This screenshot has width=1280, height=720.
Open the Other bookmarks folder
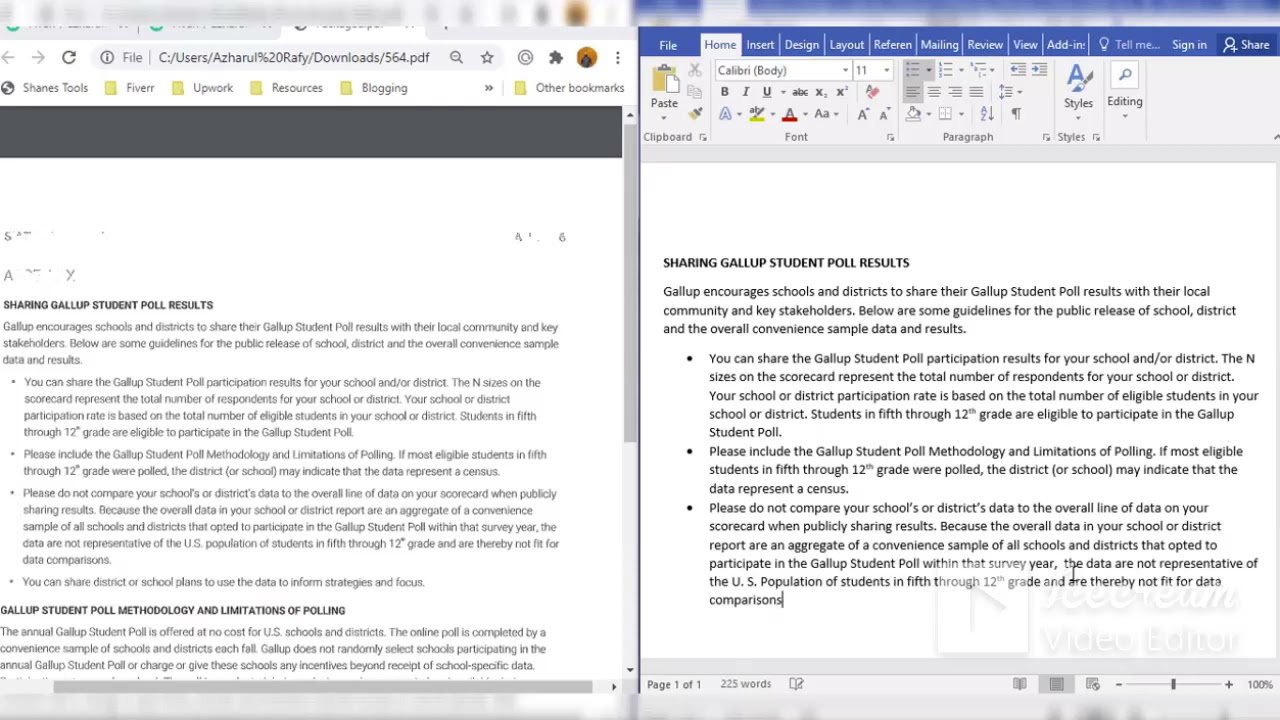click(569, 88)
